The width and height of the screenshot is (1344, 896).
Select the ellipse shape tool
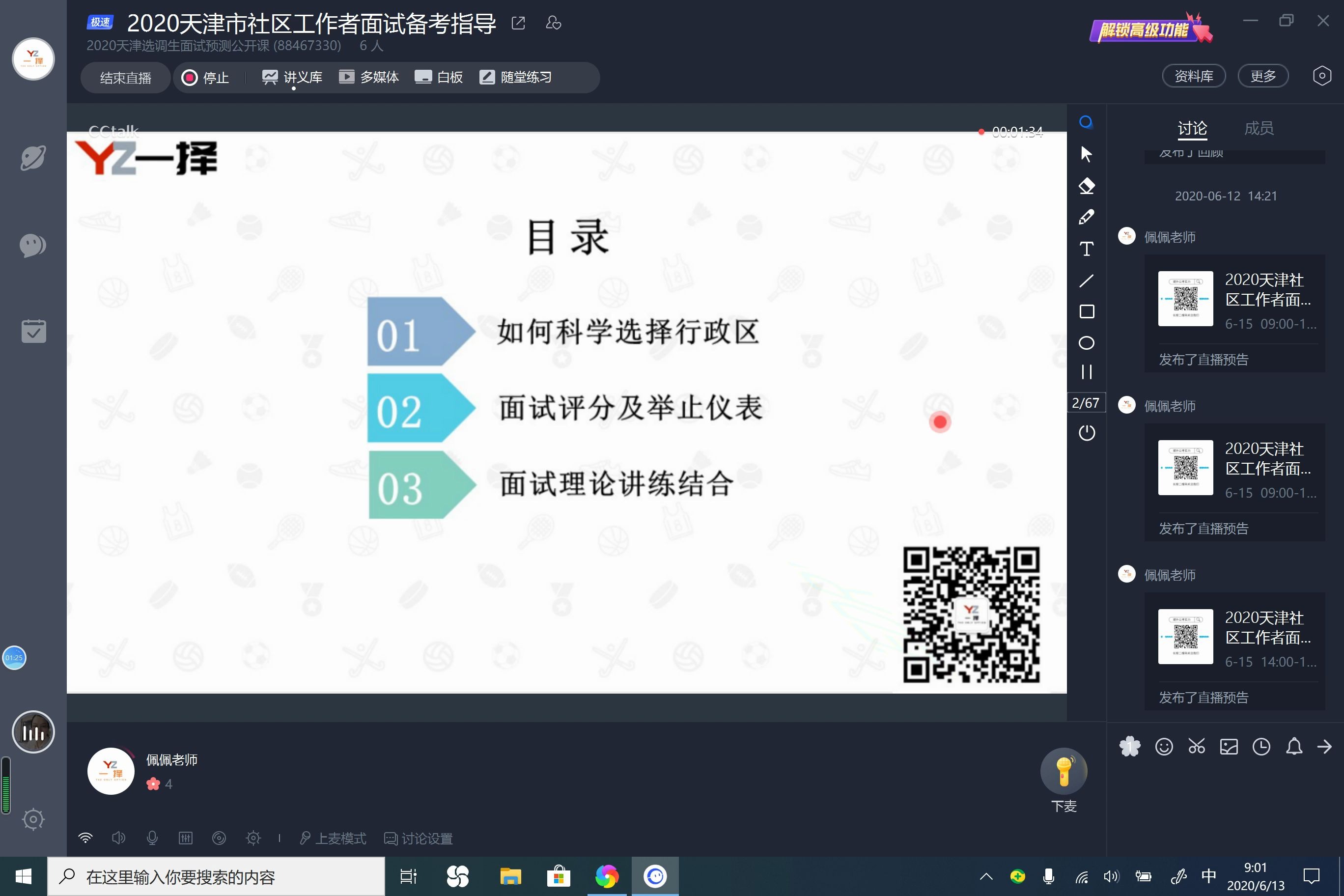tap(1086, 343)
